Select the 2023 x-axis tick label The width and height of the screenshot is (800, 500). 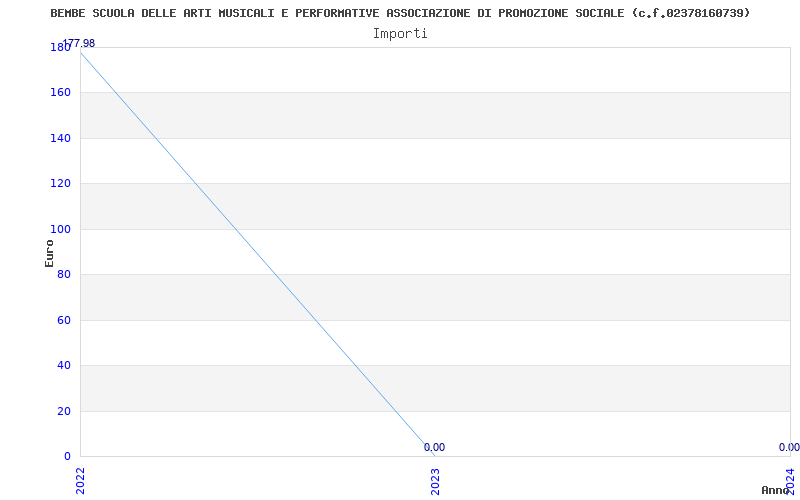point(435,481)
